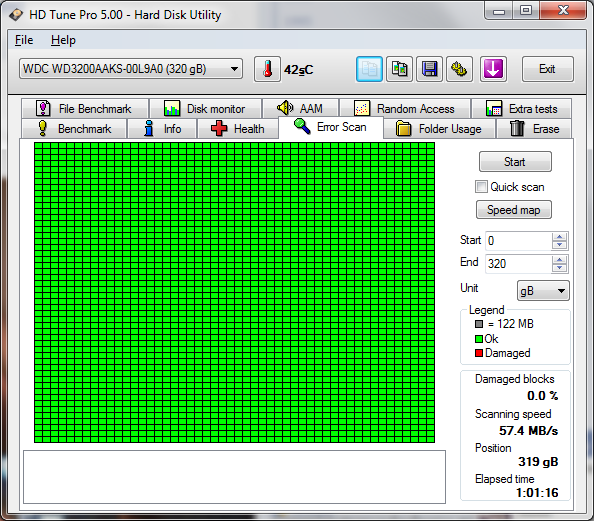Switch to the Random Access tab
This screenshot has width=594, height=521.
pyautogui.click(x=405, y=109)
